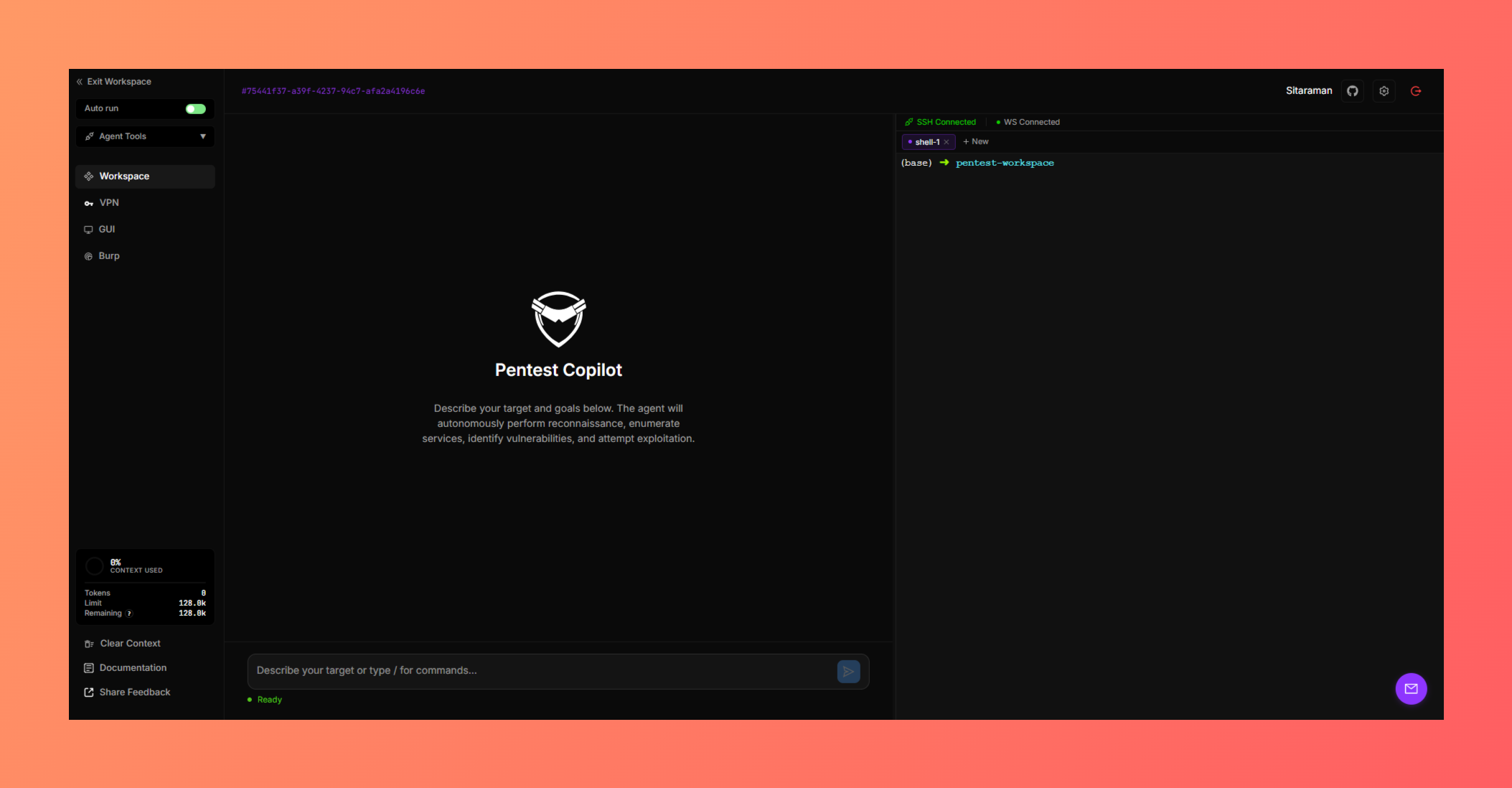Focus the target description input field
The height and width of the screenshot is (788, 1512).
tap(502, 670)
